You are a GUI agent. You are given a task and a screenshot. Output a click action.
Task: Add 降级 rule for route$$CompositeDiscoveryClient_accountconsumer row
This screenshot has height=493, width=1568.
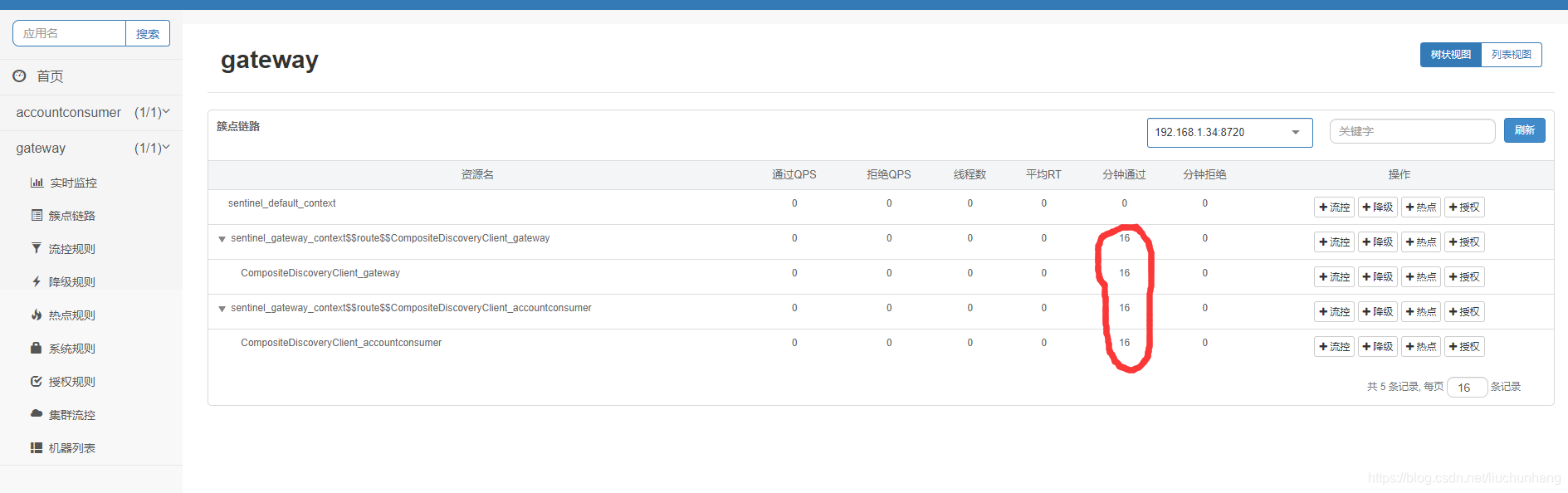1378,312
